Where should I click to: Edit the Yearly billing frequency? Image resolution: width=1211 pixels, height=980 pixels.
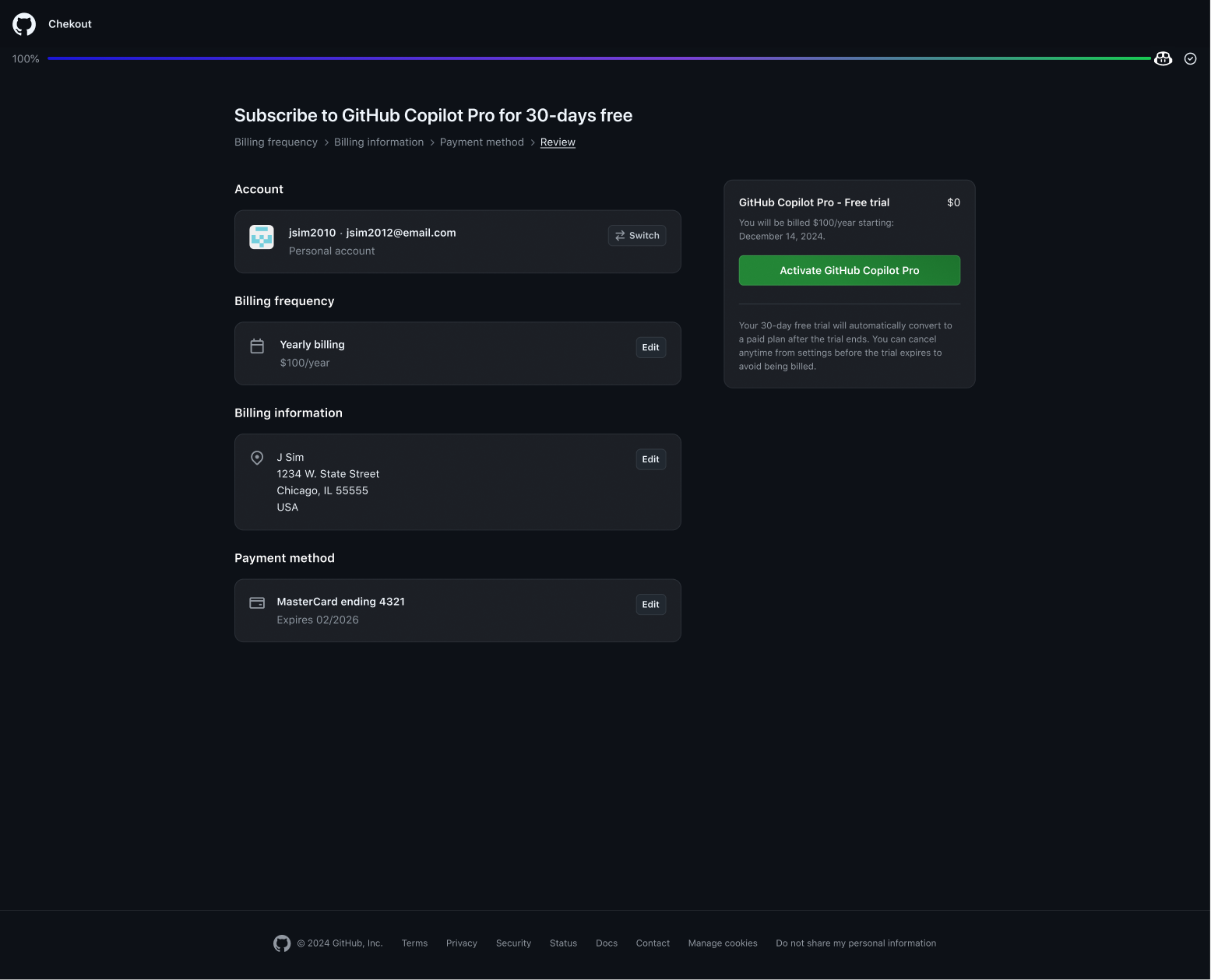pyautogui.click(x=650, y=348)
